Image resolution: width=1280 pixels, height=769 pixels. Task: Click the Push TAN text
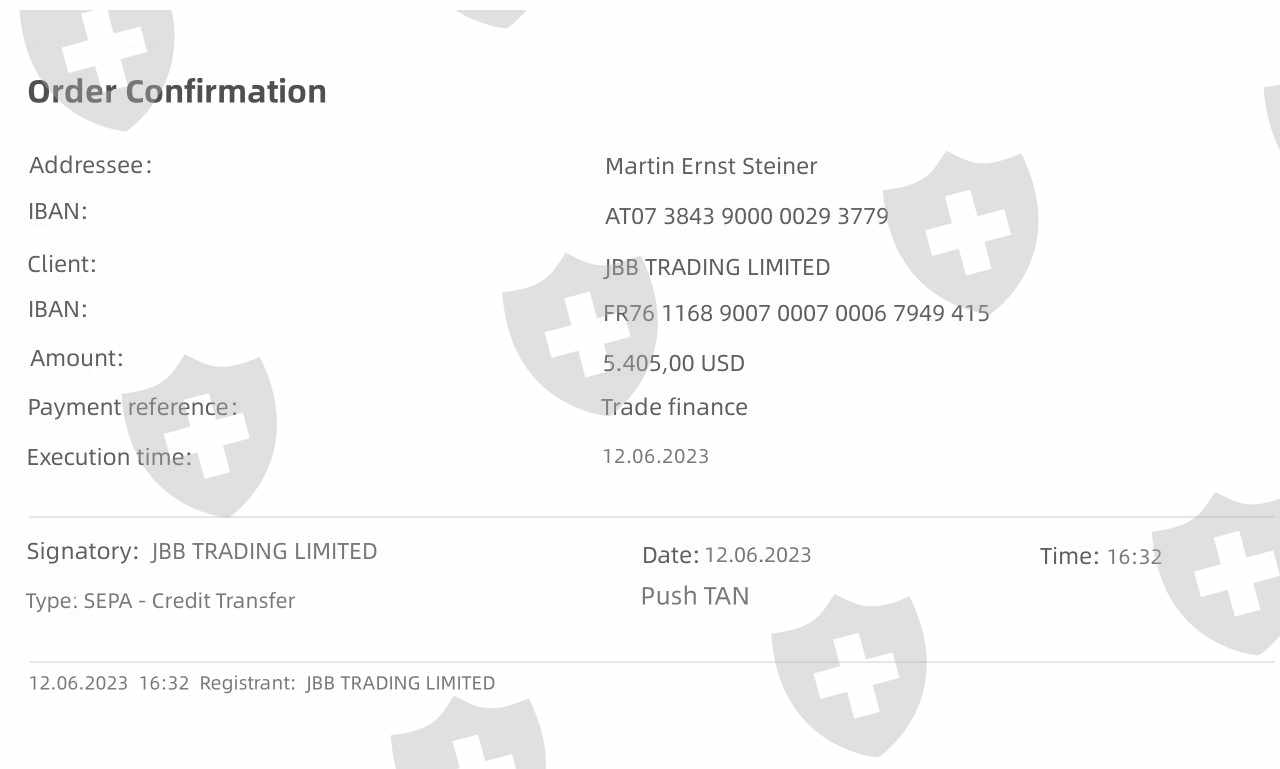(x=695, y=596)
